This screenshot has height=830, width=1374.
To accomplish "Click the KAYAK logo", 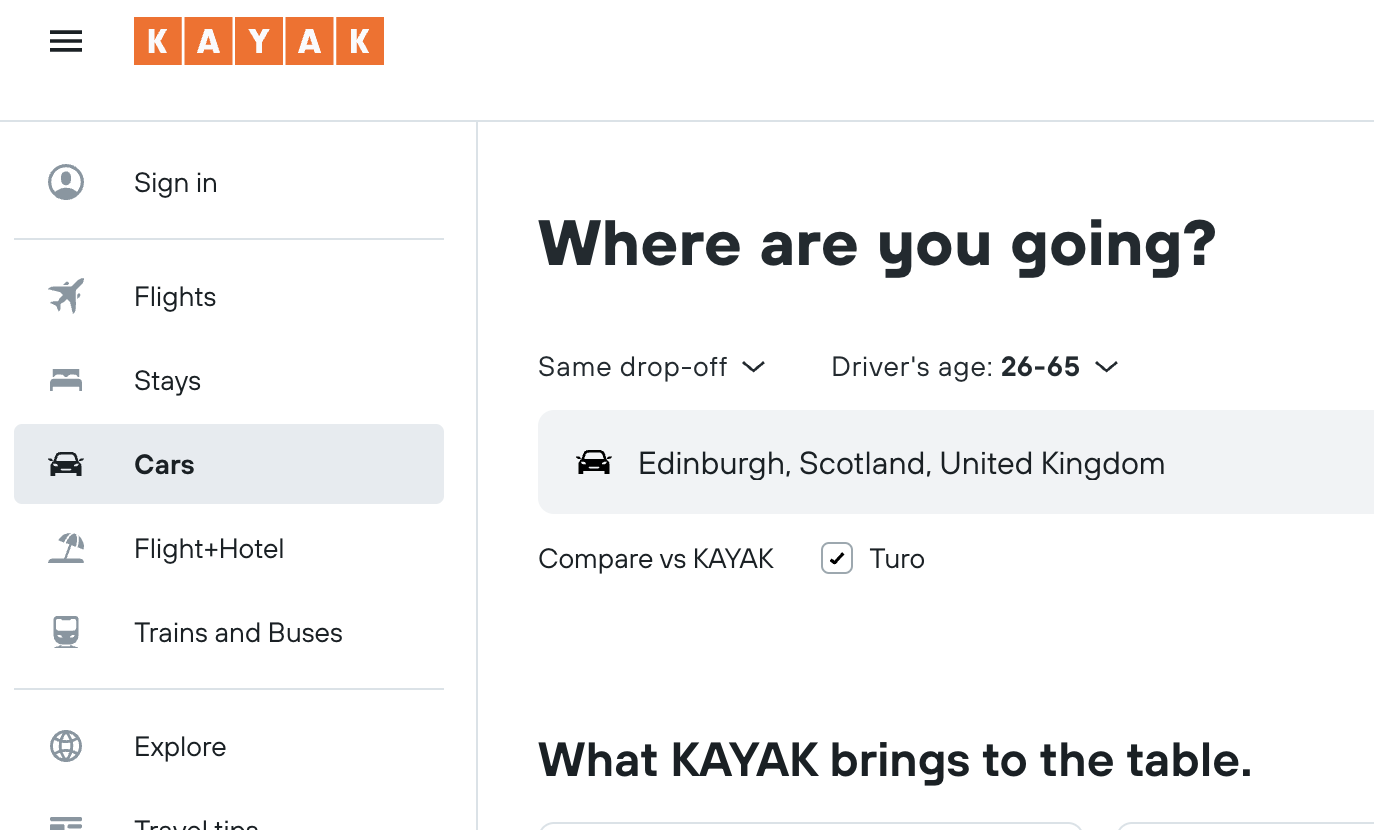I will point(259,41).
